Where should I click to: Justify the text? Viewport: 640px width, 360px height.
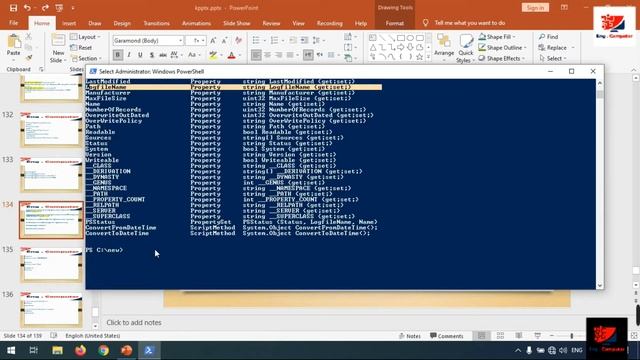[290, 55]
